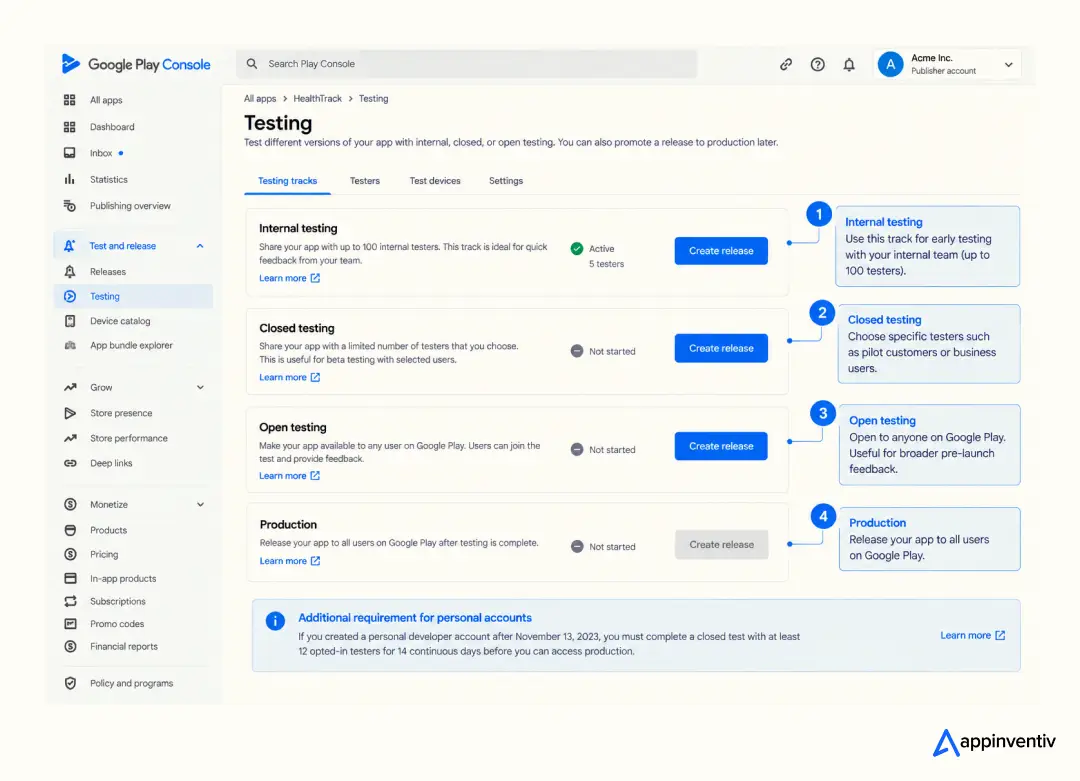Create release for Closed testing
The image size is (1080, 781).
coord(720,348)
